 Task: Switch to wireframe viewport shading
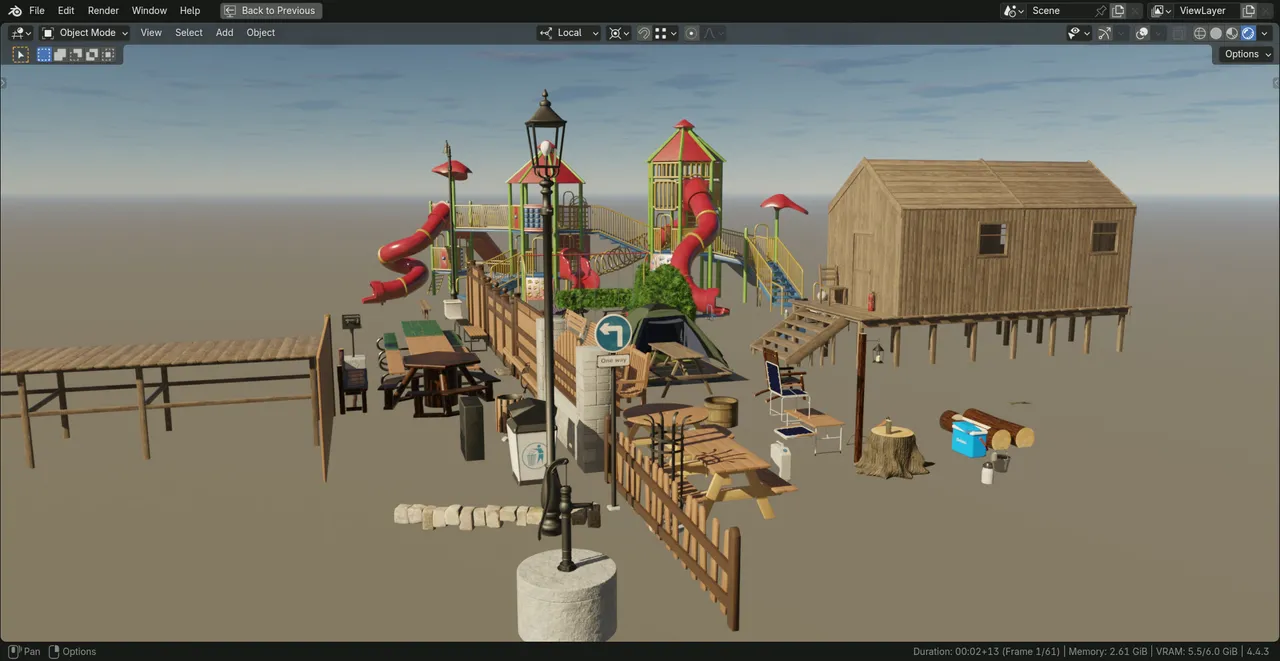tap(1200, 33)
